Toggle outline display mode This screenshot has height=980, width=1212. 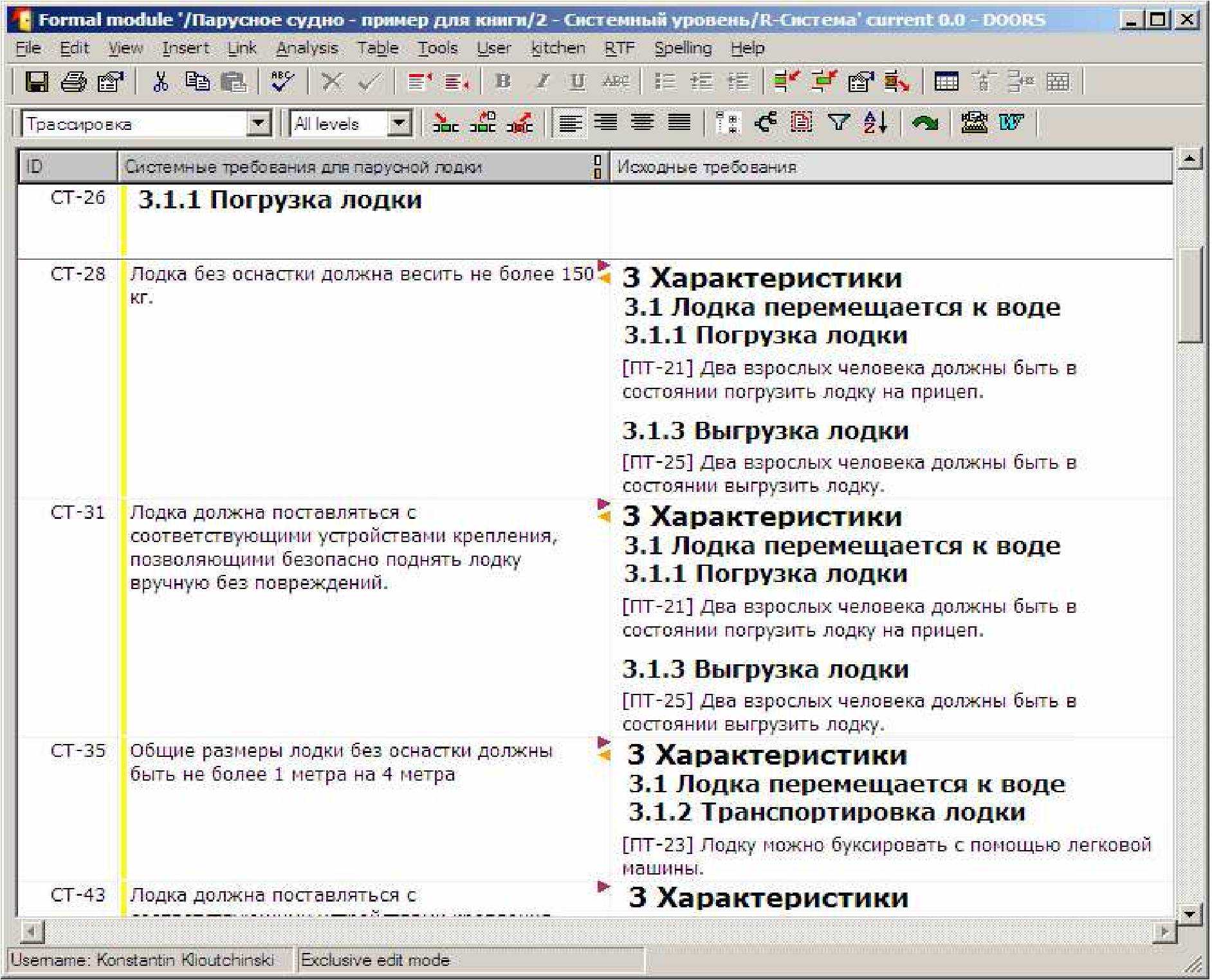tap(728, 122)
